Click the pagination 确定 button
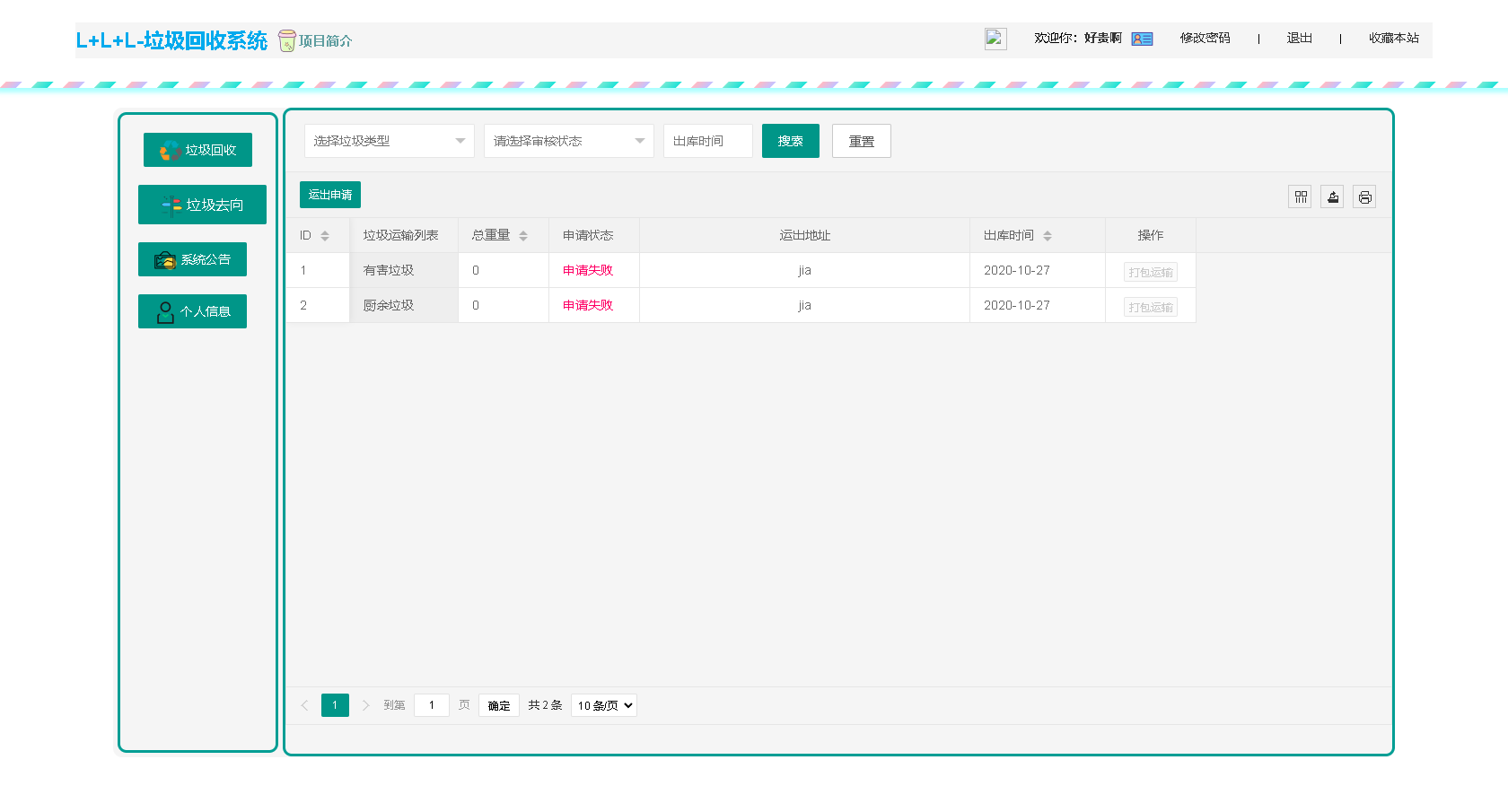Viewport: 1508px width, 812px height. coord(499,705)
